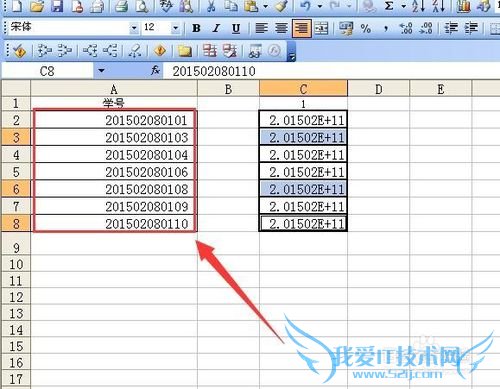Click the Insert Function fx button
Image resolution: width=500 pixels, height=389 pixels.
pyautogui.click(x=155, y=70)
